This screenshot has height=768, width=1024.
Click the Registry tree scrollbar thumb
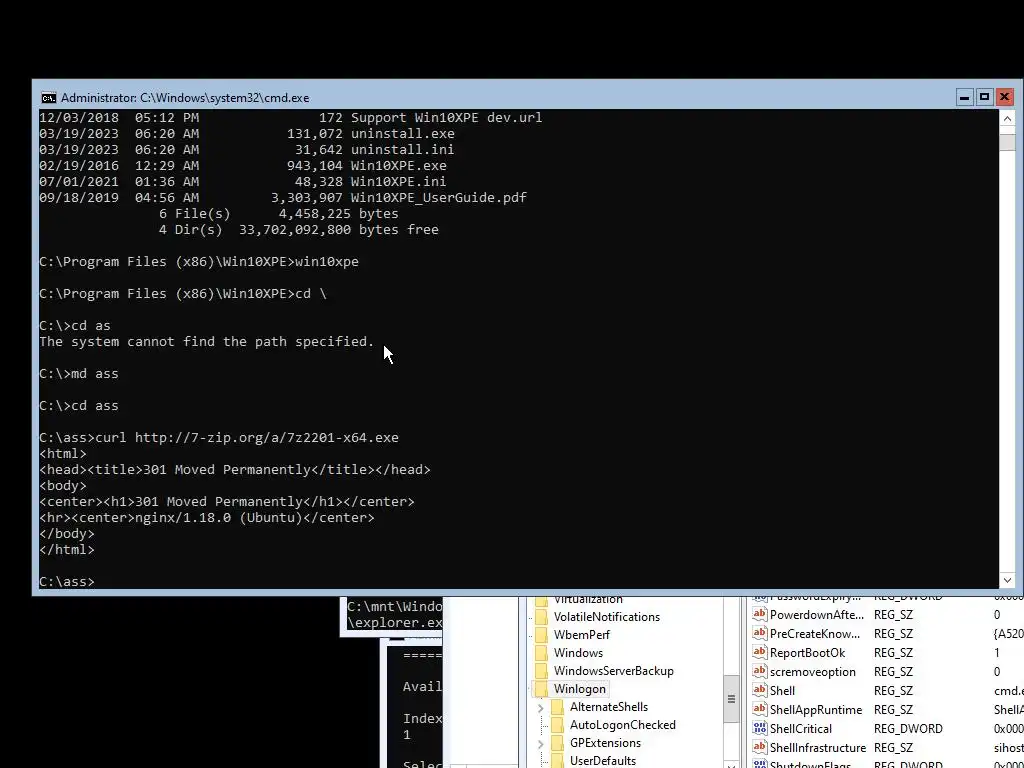coord(731,699)
